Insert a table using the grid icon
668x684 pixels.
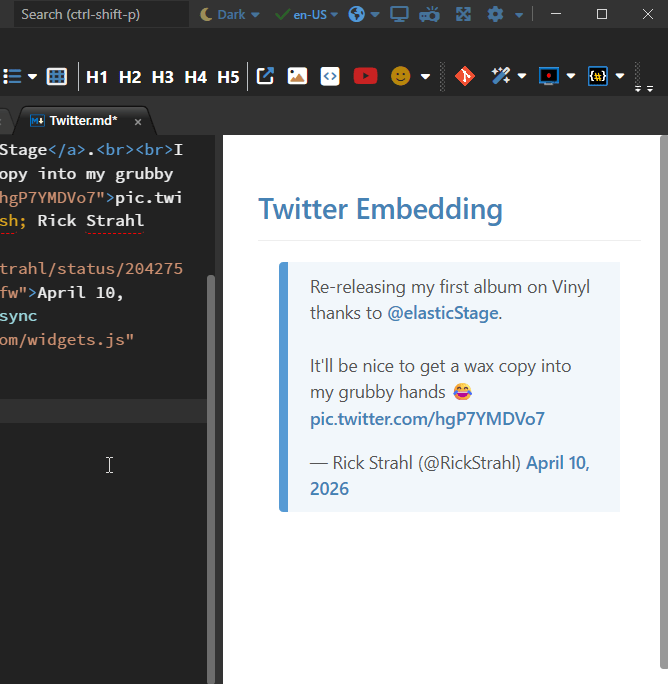pos(57,76)
